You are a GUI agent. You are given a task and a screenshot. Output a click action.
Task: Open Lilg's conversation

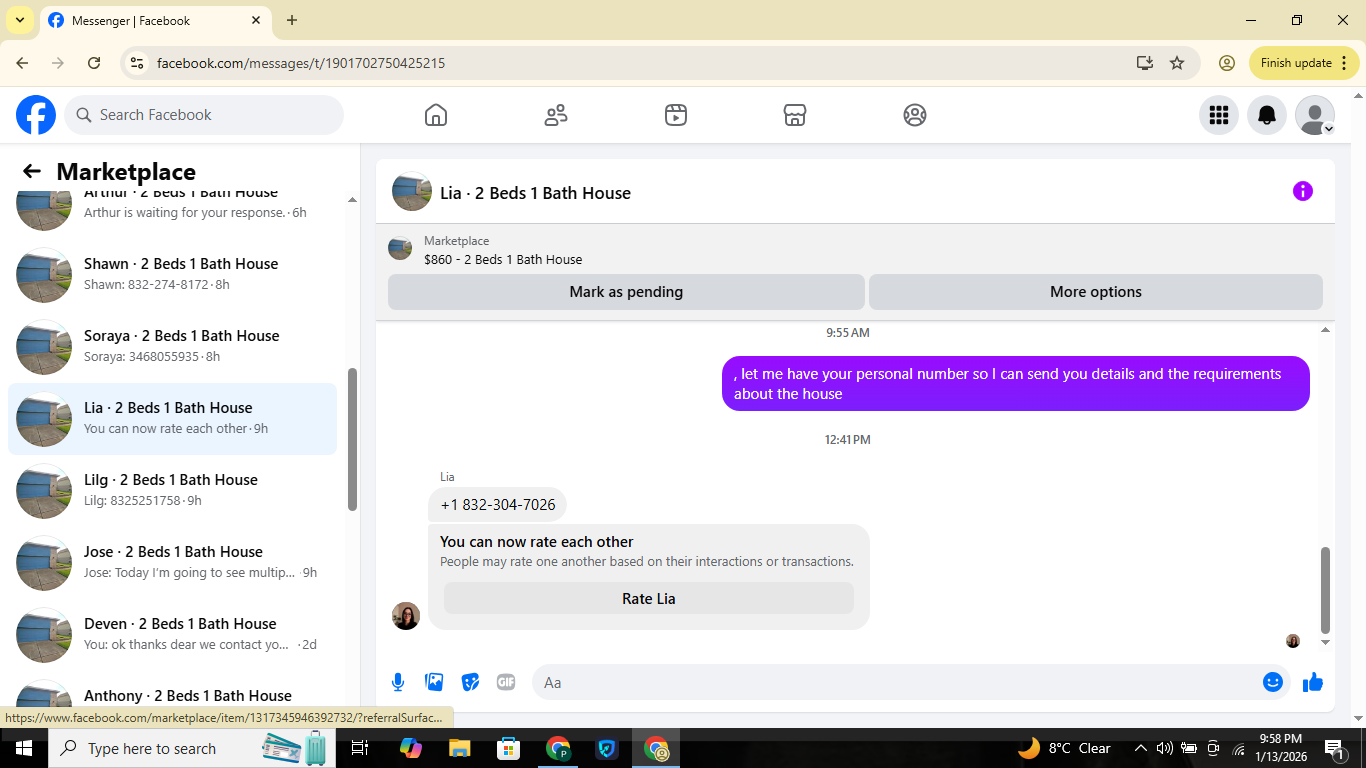(x=172, y=490)
